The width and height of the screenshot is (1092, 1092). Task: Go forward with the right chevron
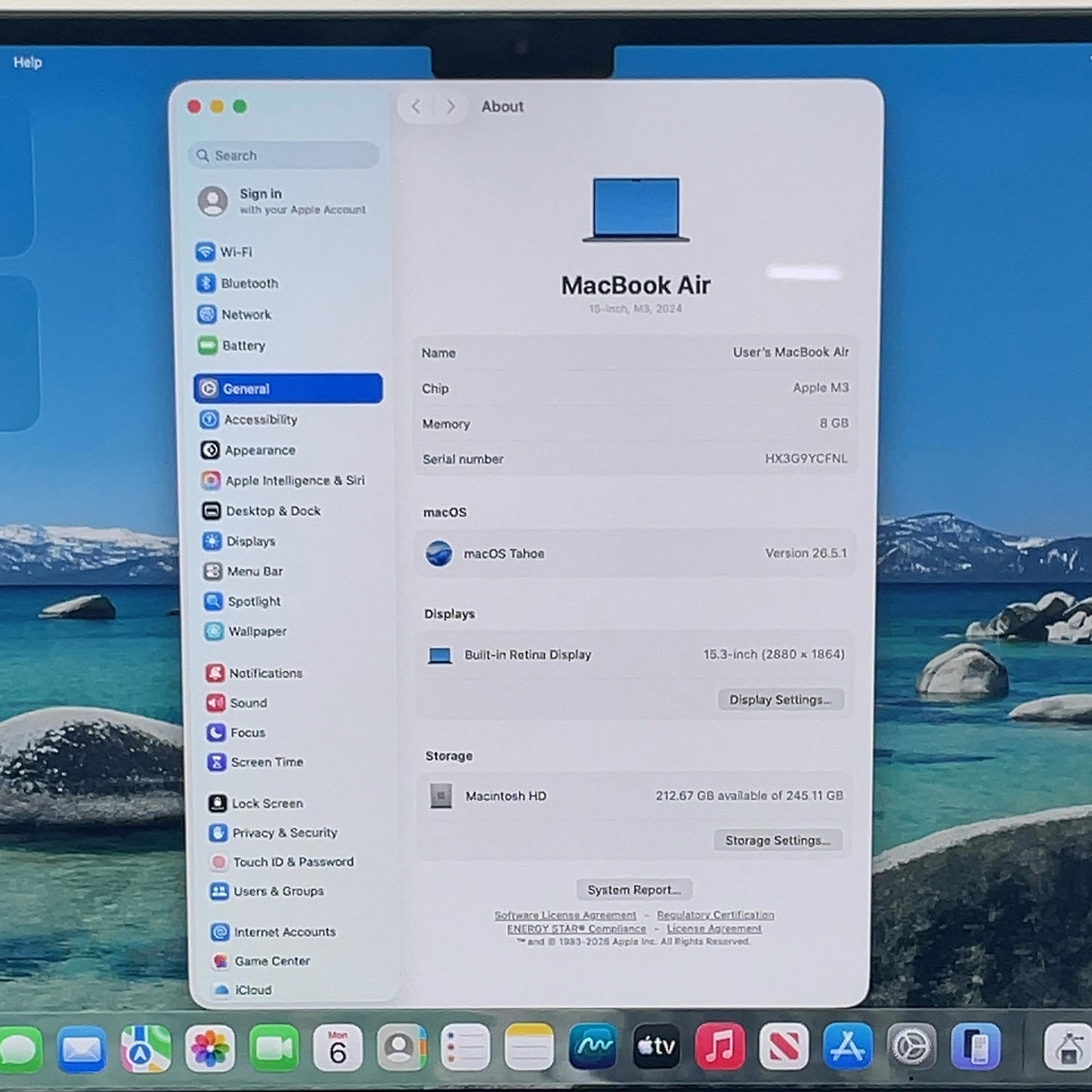pyautogui.click(x=450, y=107)
